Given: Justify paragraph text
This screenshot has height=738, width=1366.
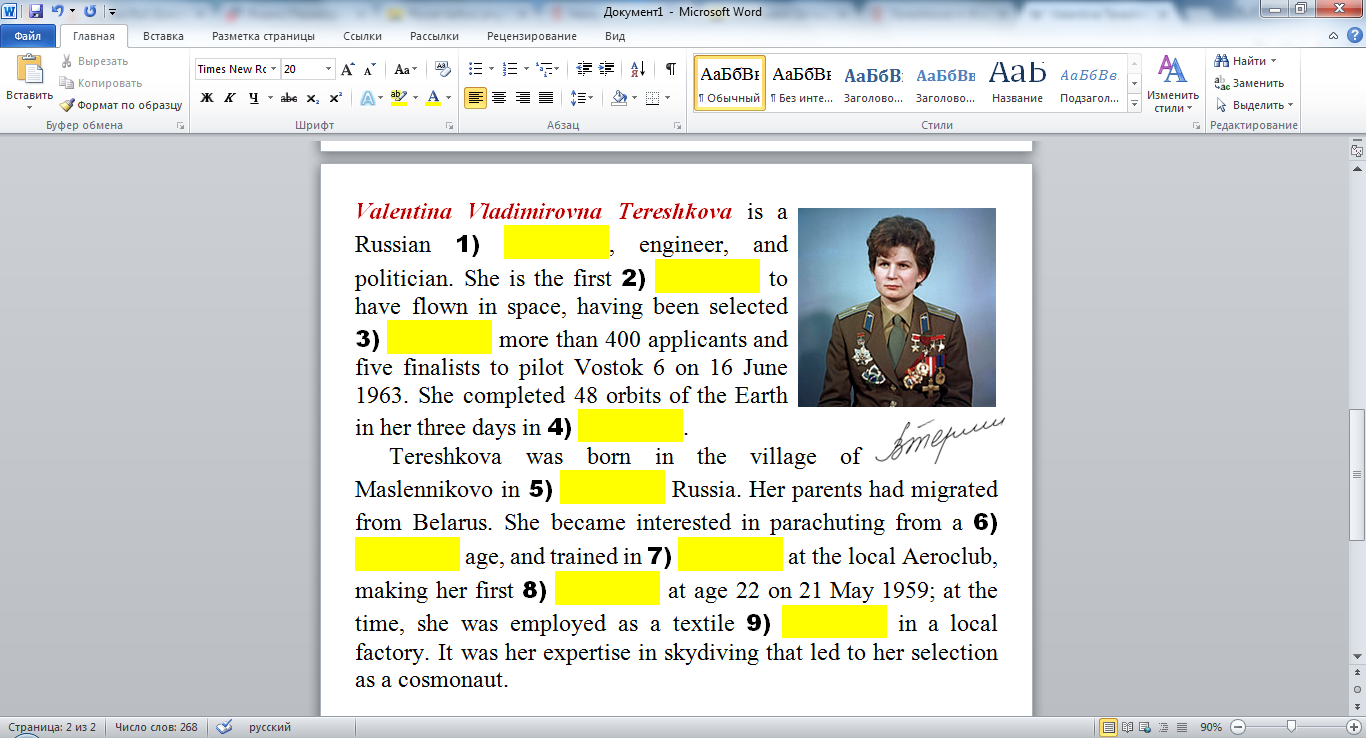Looking at the screenshot, I should (546, 98).
